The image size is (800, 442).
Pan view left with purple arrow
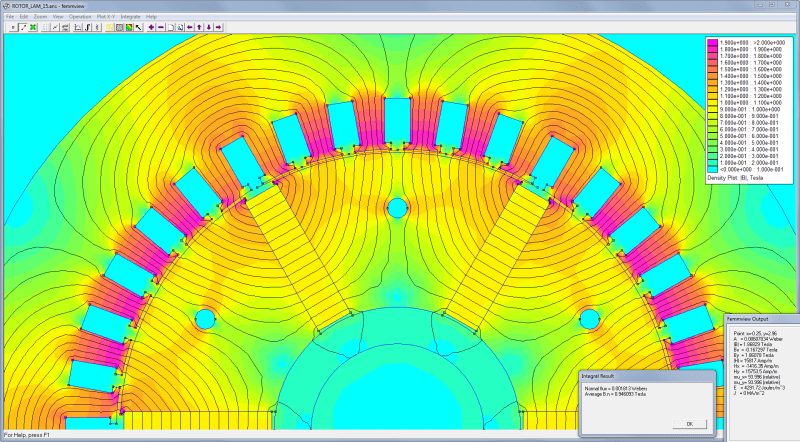tap(190, 27)
